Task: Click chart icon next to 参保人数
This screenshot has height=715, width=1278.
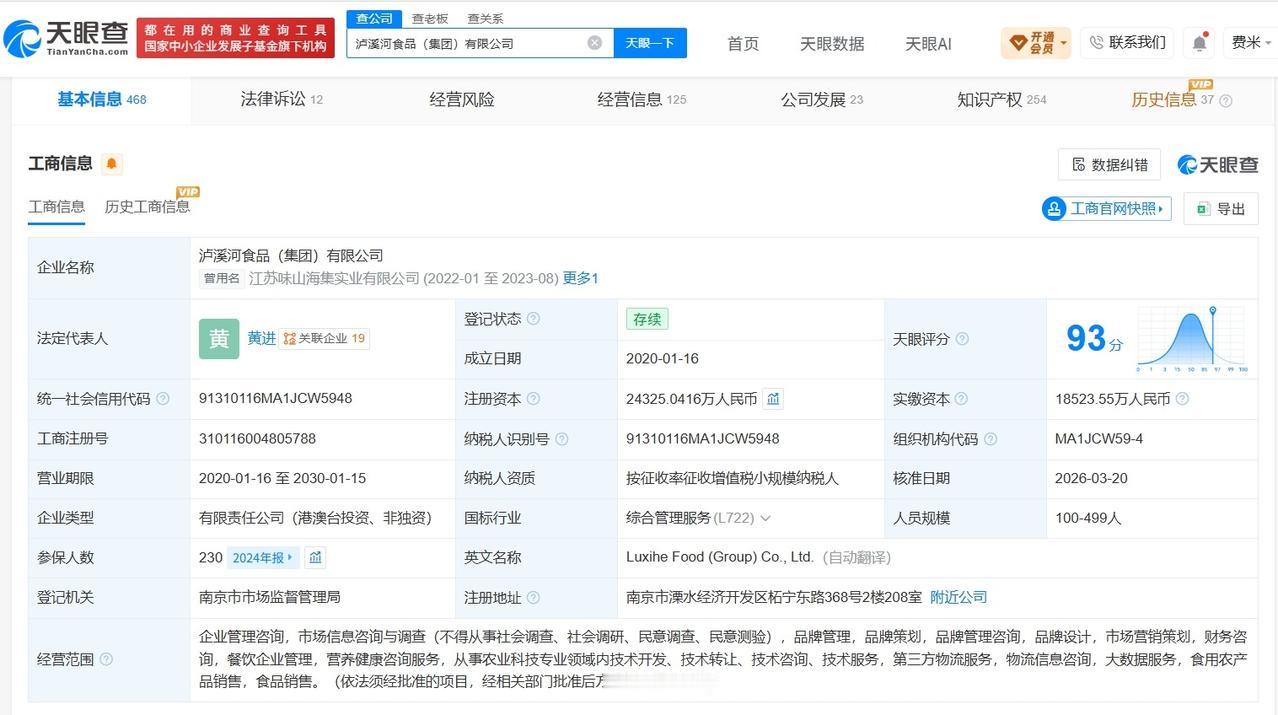Action: tap(315, 558)
